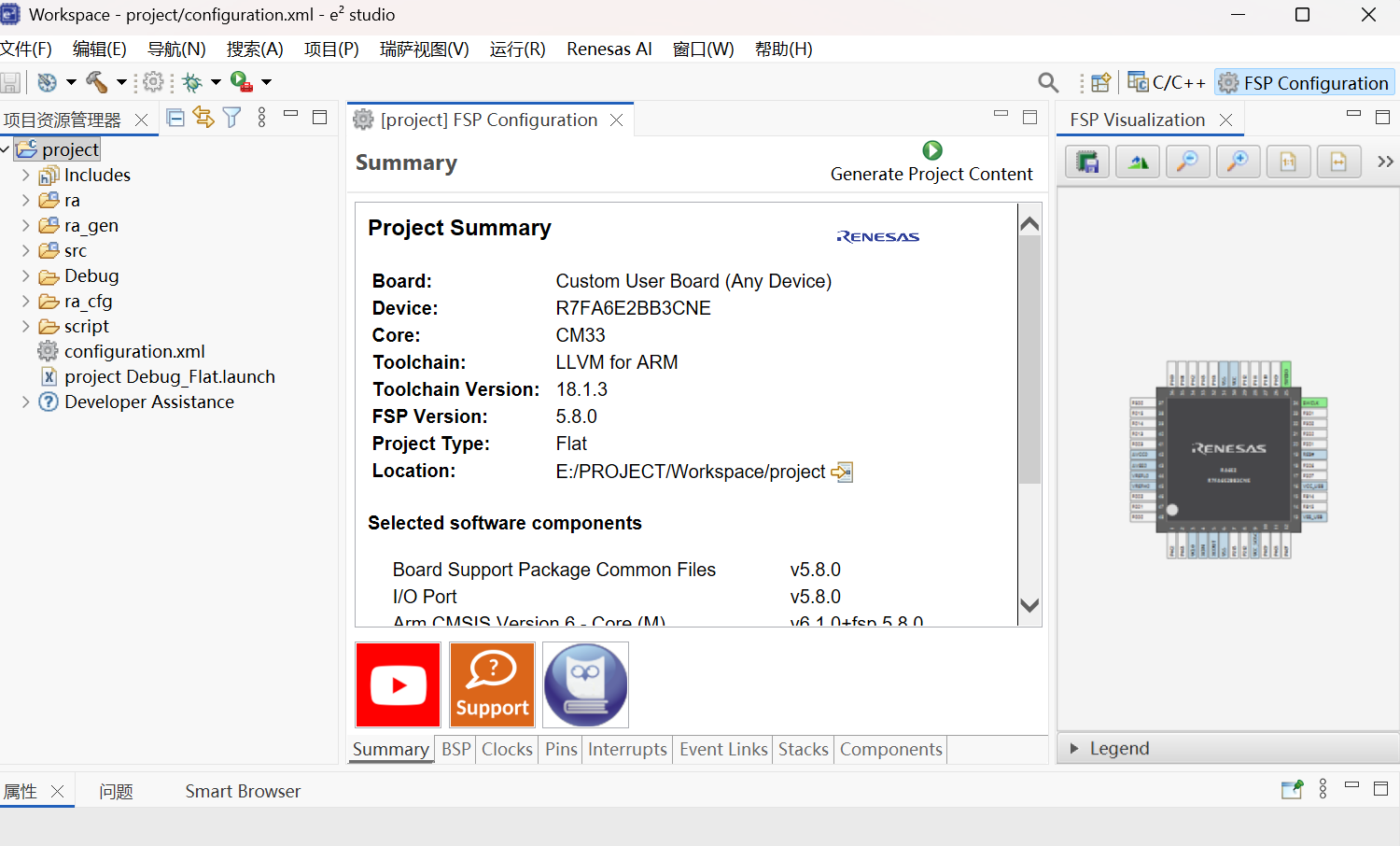Open the orange Support icon
This screenshot has width=1400, height=846.
pyautogui.click(x=492, y=684)
